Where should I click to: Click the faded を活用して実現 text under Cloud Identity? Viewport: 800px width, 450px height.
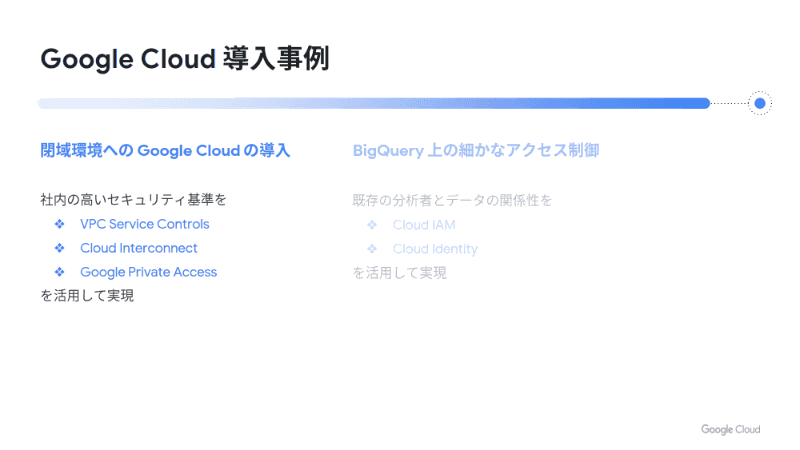click(399, 273)
